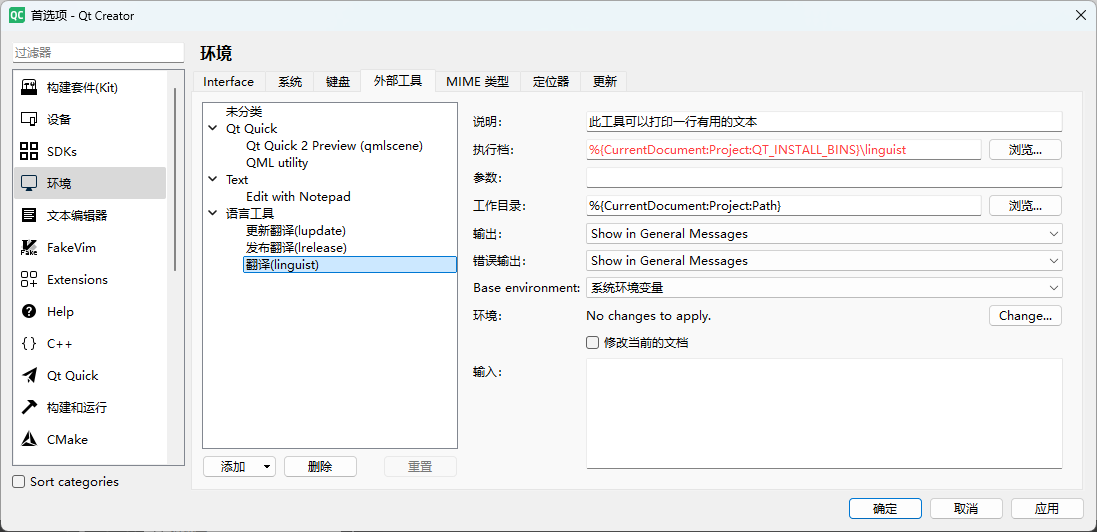The width and height of the screenshot is (1097, 532).
Task: Click the 确定 button
Action: coord(885,509)
